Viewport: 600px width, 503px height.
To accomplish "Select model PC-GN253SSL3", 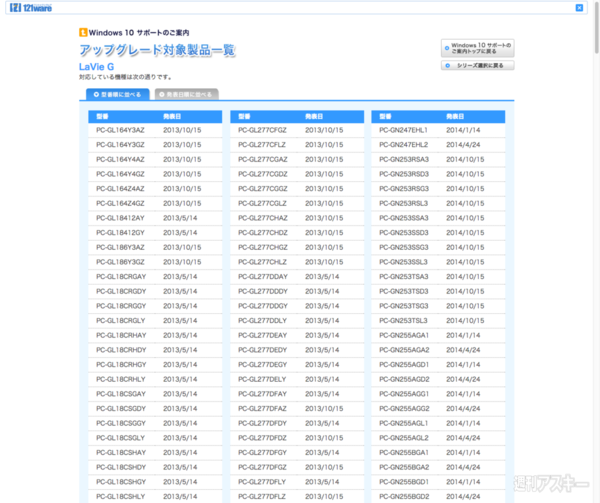I will click(403, 262).
